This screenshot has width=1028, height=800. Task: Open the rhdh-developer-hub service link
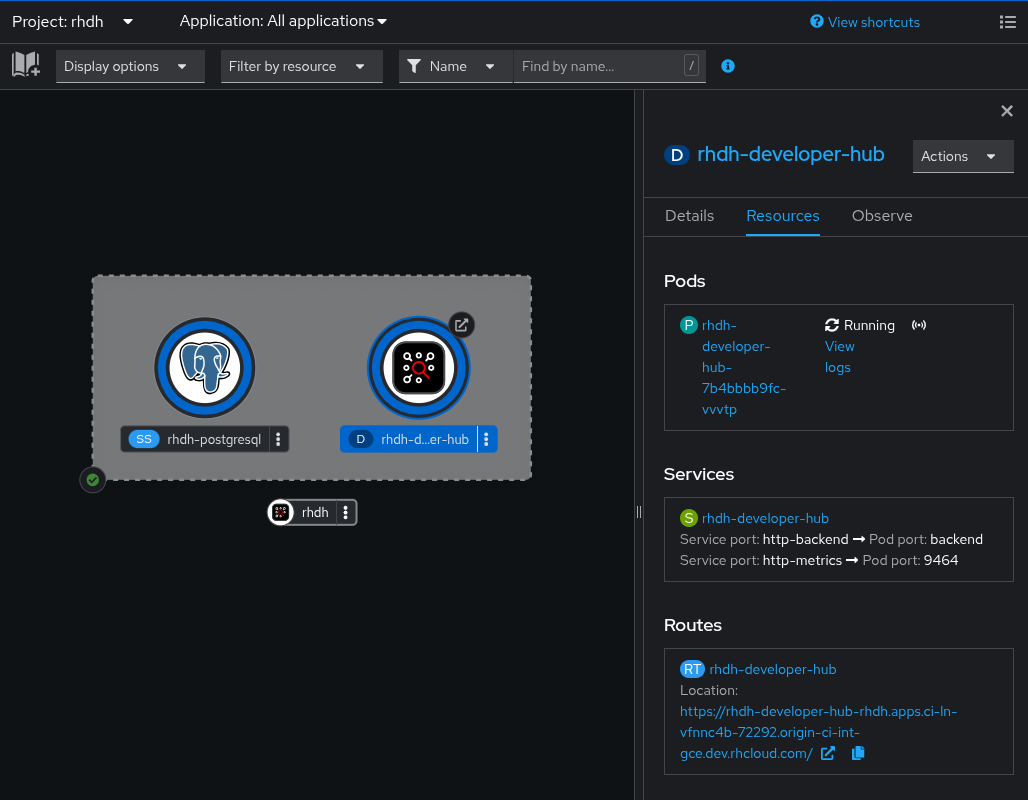coord(765,518)
